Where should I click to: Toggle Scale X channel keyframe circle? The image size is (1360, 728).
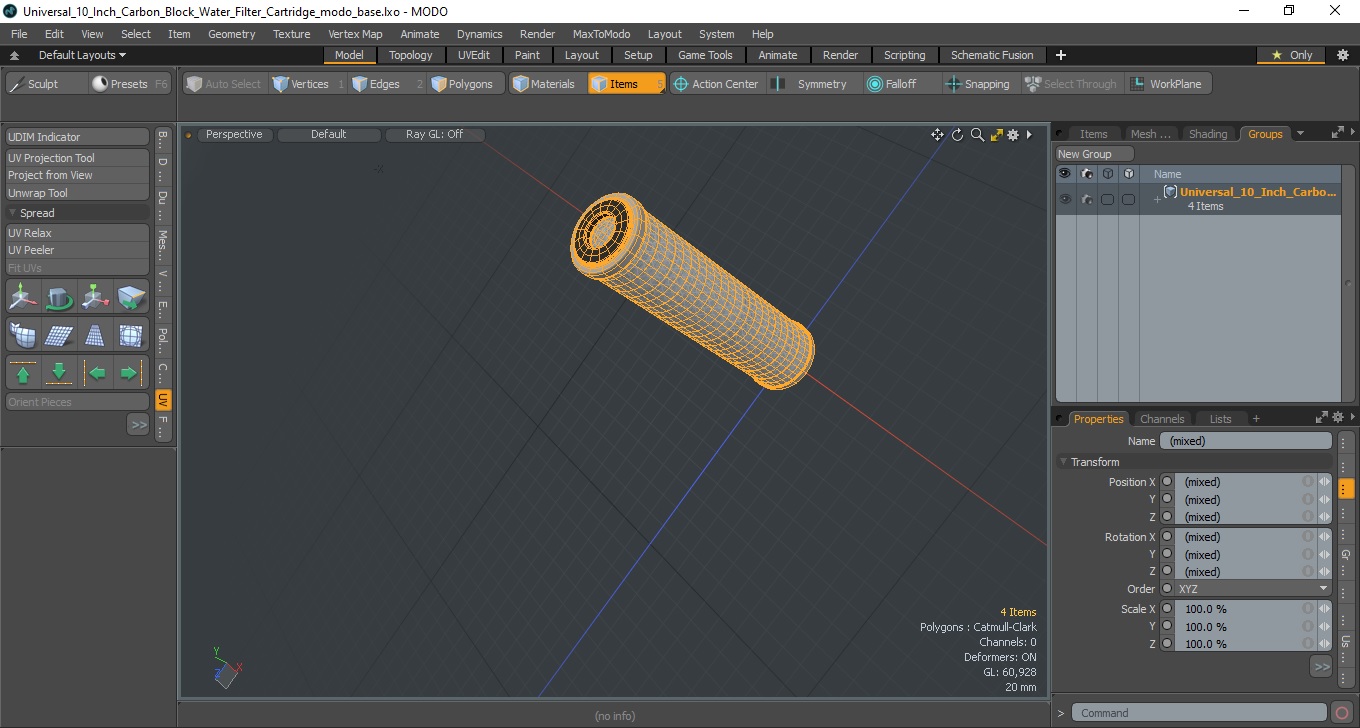(x=1167, y=609)
